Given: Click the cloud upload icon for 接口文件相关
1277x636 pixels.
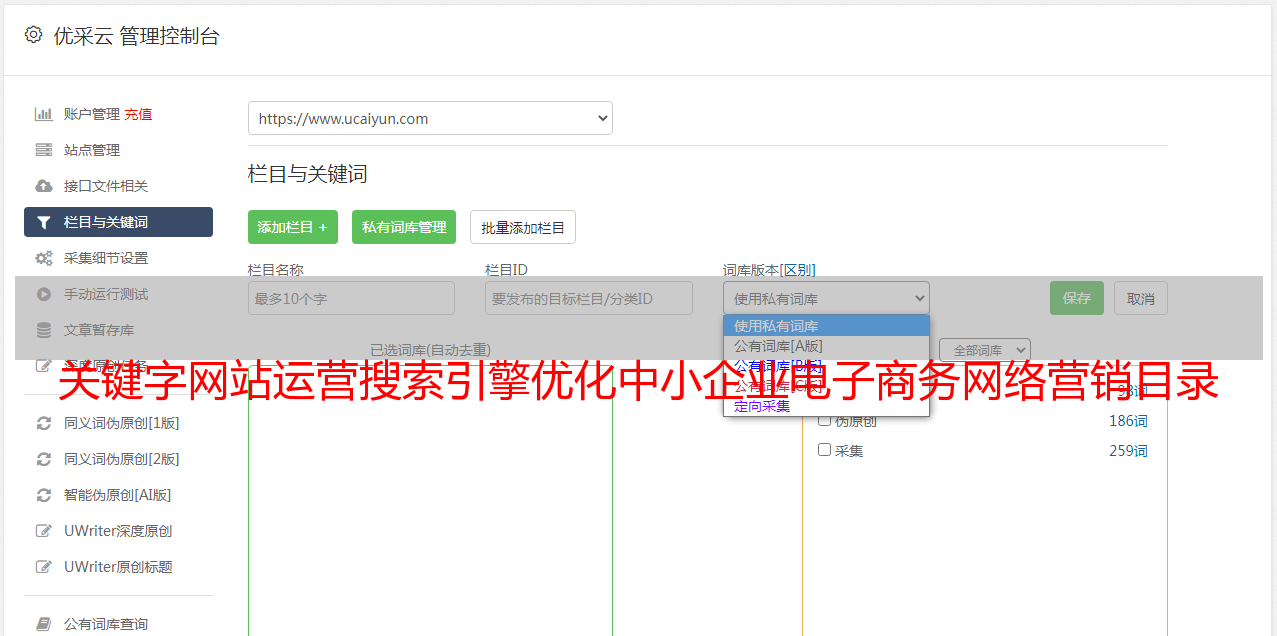Looking at the screenshot, I should point(44,186).
